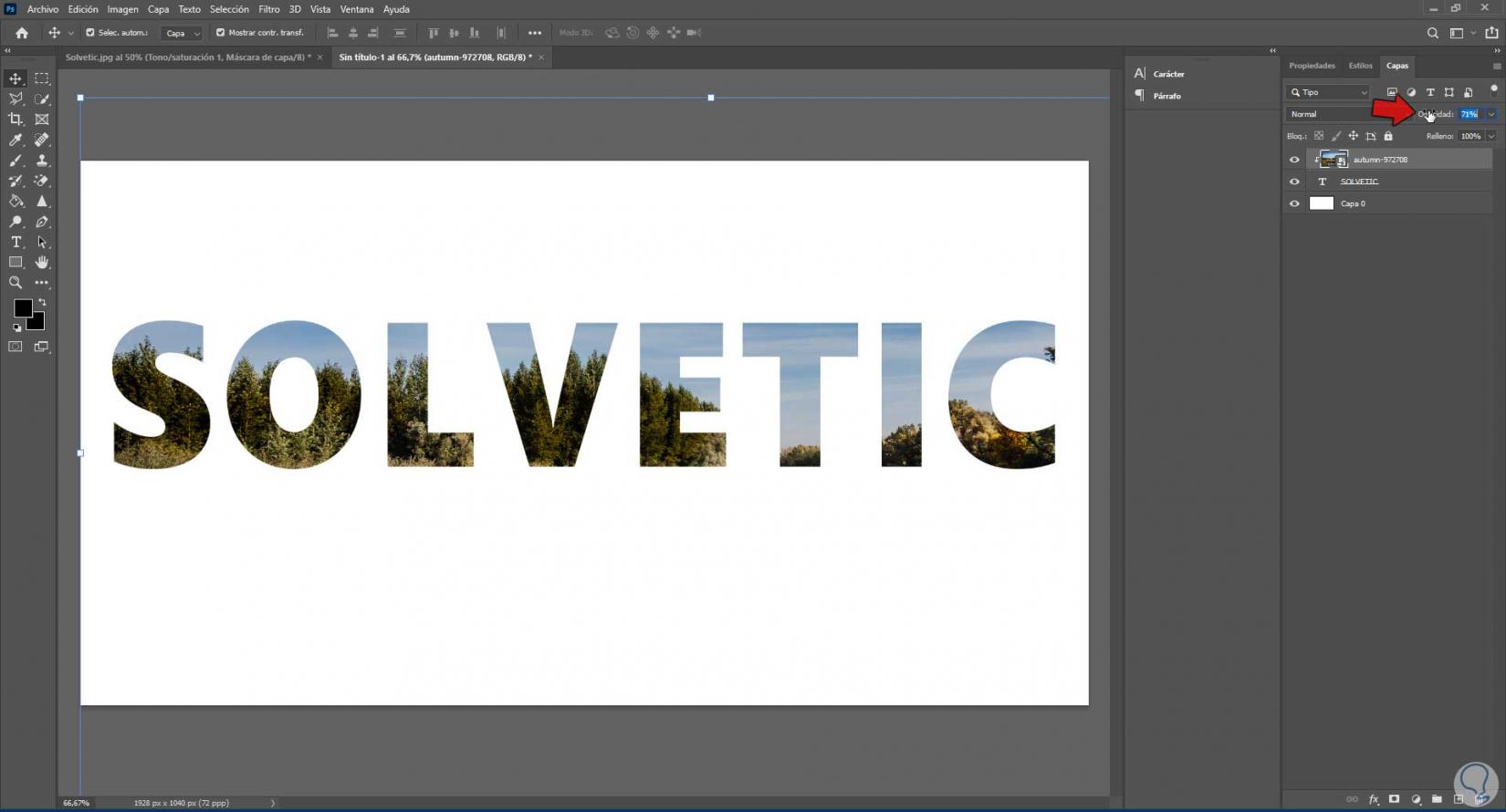Click the foreground color swatch
1506x812 pixels.
tap(23, 308)
